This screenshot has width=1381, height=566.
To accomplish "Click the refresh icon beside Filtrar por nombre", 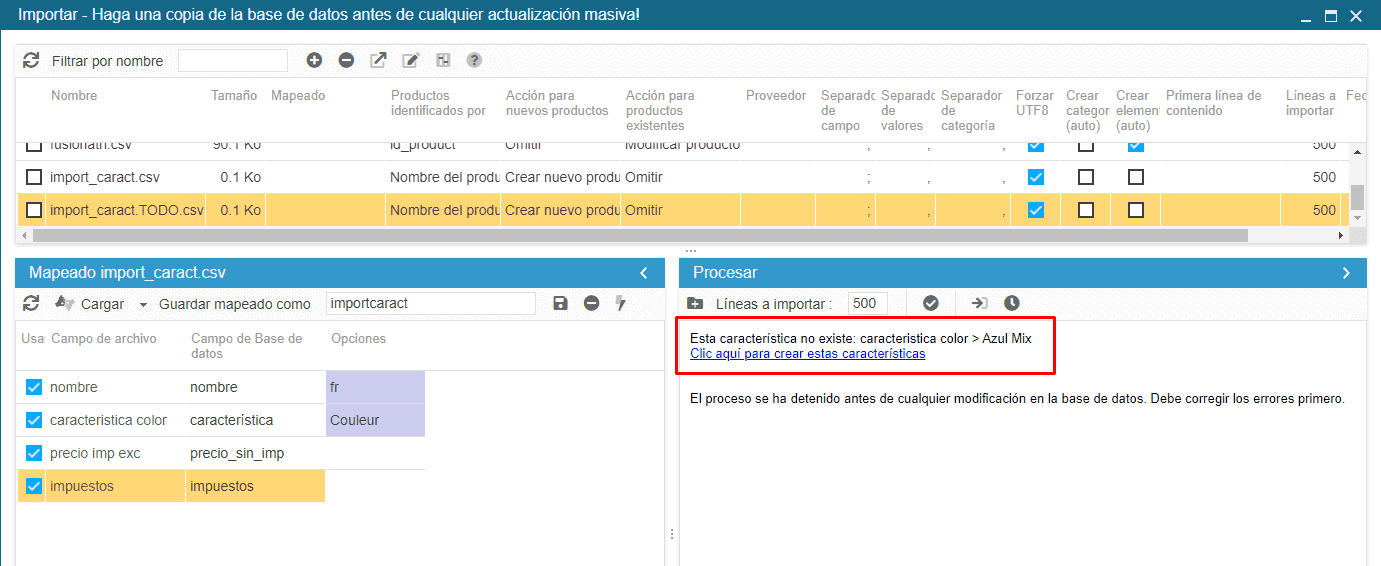I will tap(31, 61).
